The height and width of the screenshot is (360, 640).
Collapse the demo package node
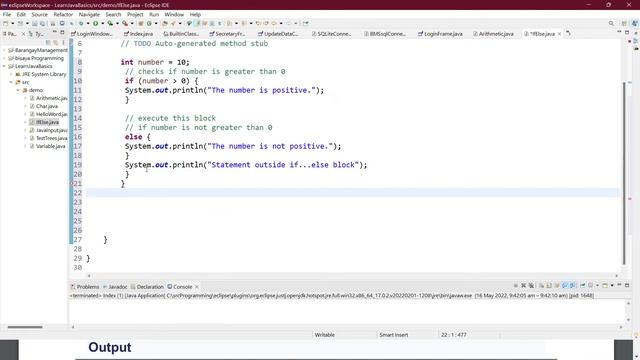18,90
